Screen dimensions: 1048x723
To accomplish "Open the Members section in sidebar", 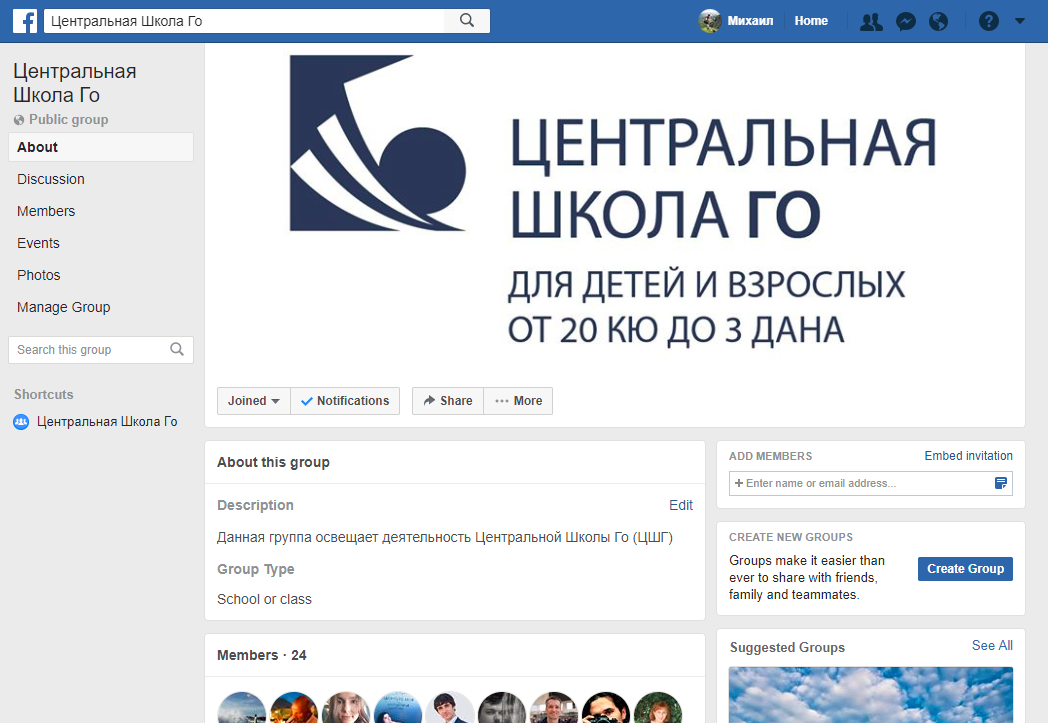I will [x=46, y=211].
